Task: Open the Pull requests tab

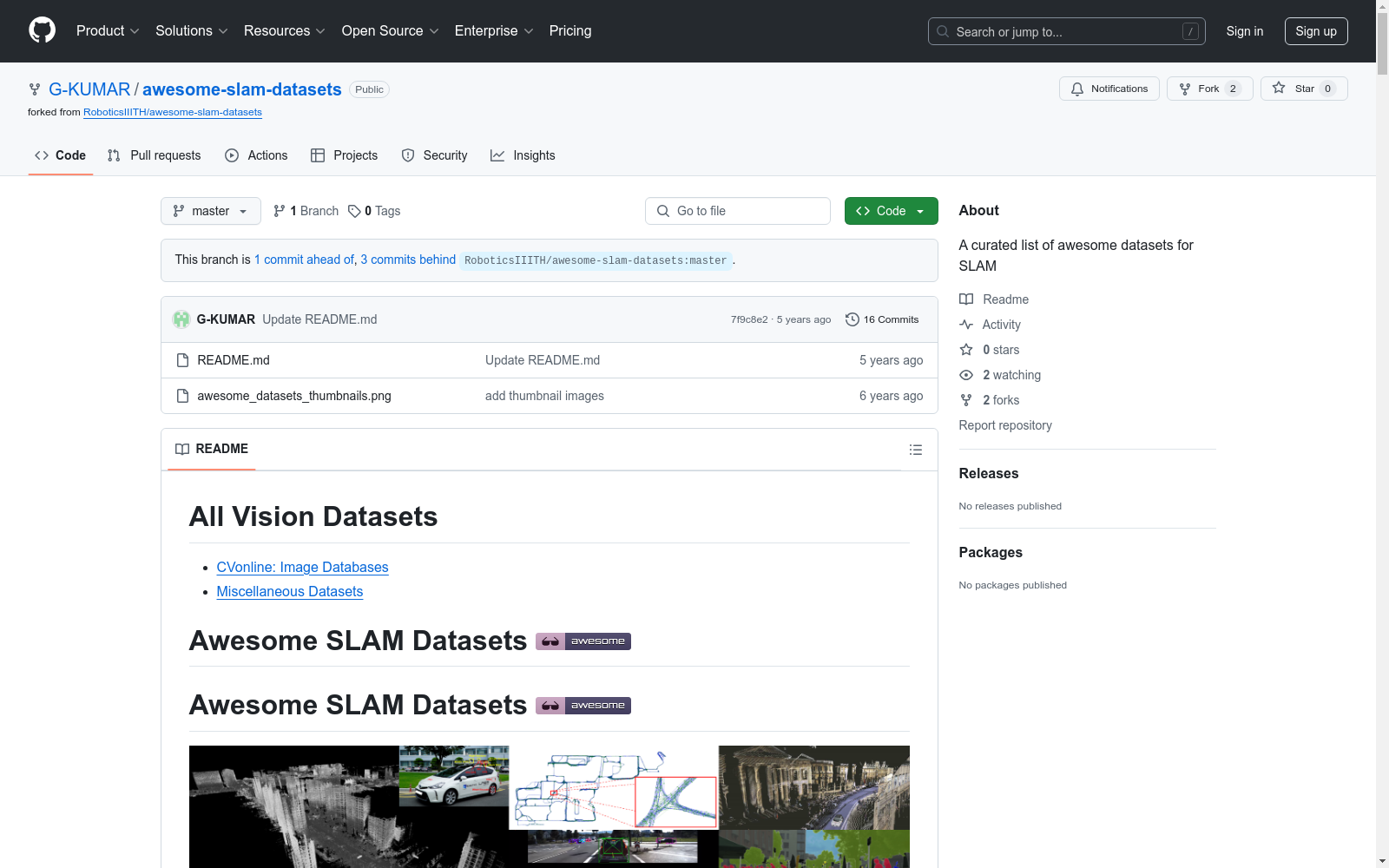Action: [x=154, y=155]
